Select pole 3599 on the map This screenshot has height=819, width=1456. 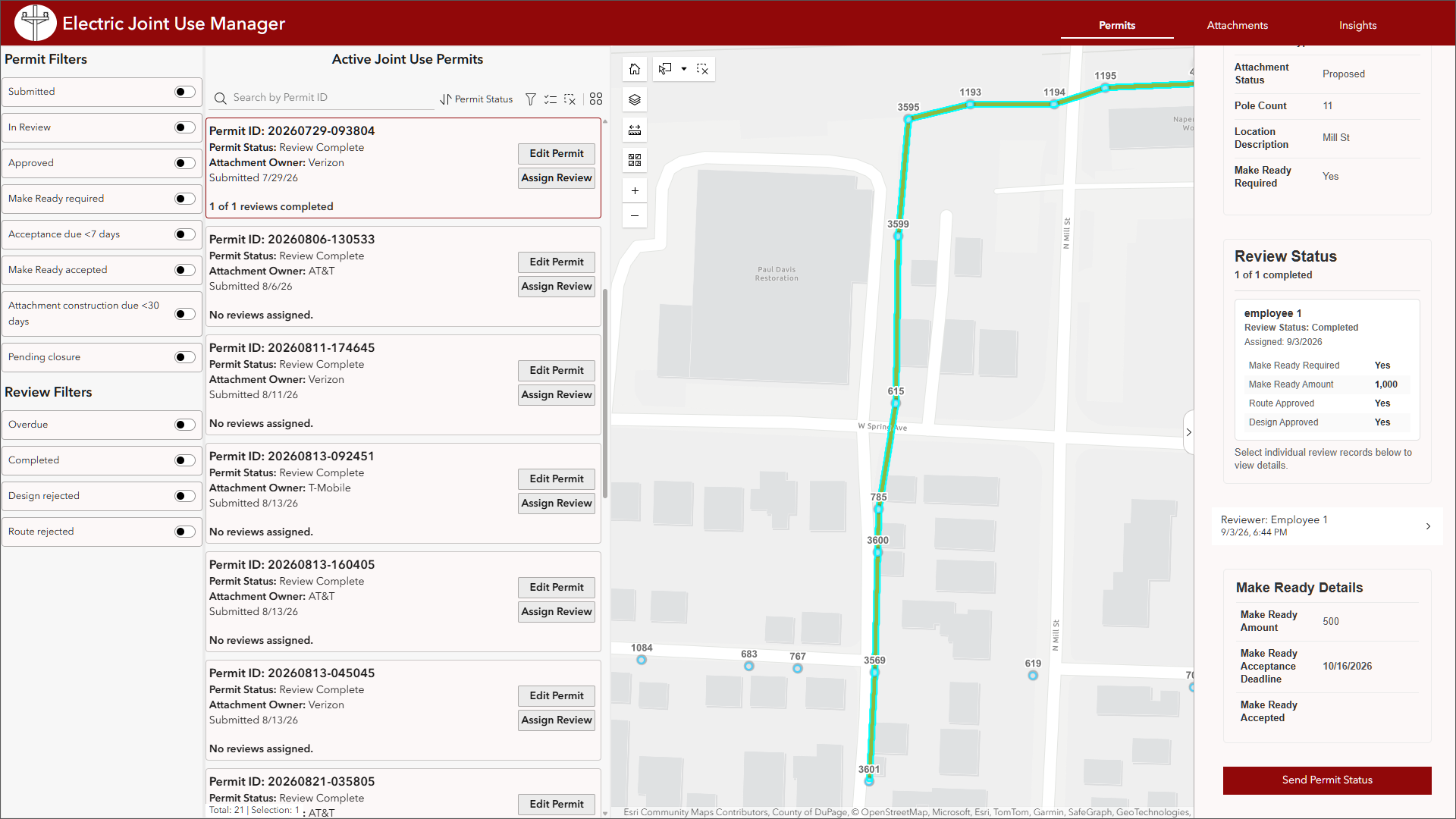pos(898,236)
